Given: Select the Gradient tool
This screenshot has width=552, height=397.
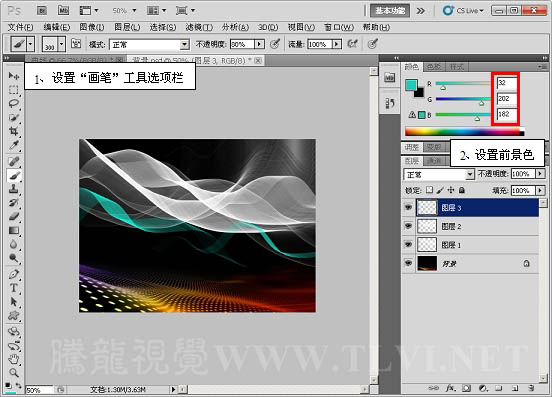Looking at the screenshot, I should 14,231.
